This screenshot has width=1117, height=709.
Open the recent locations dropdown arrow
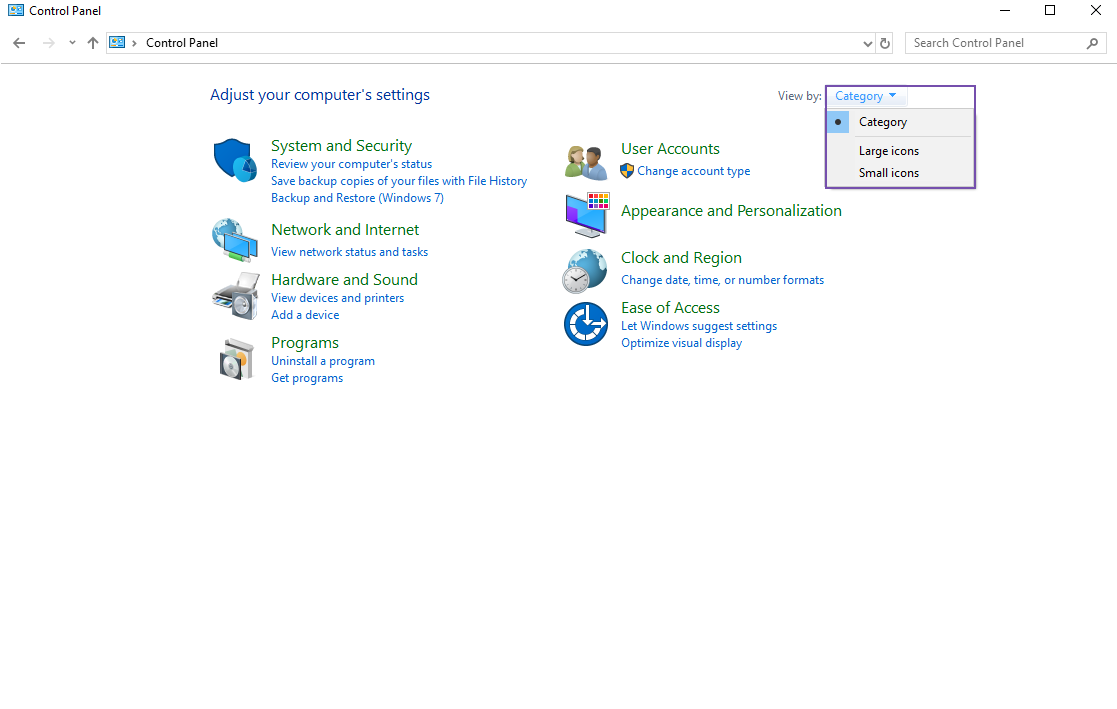[72, 43]
